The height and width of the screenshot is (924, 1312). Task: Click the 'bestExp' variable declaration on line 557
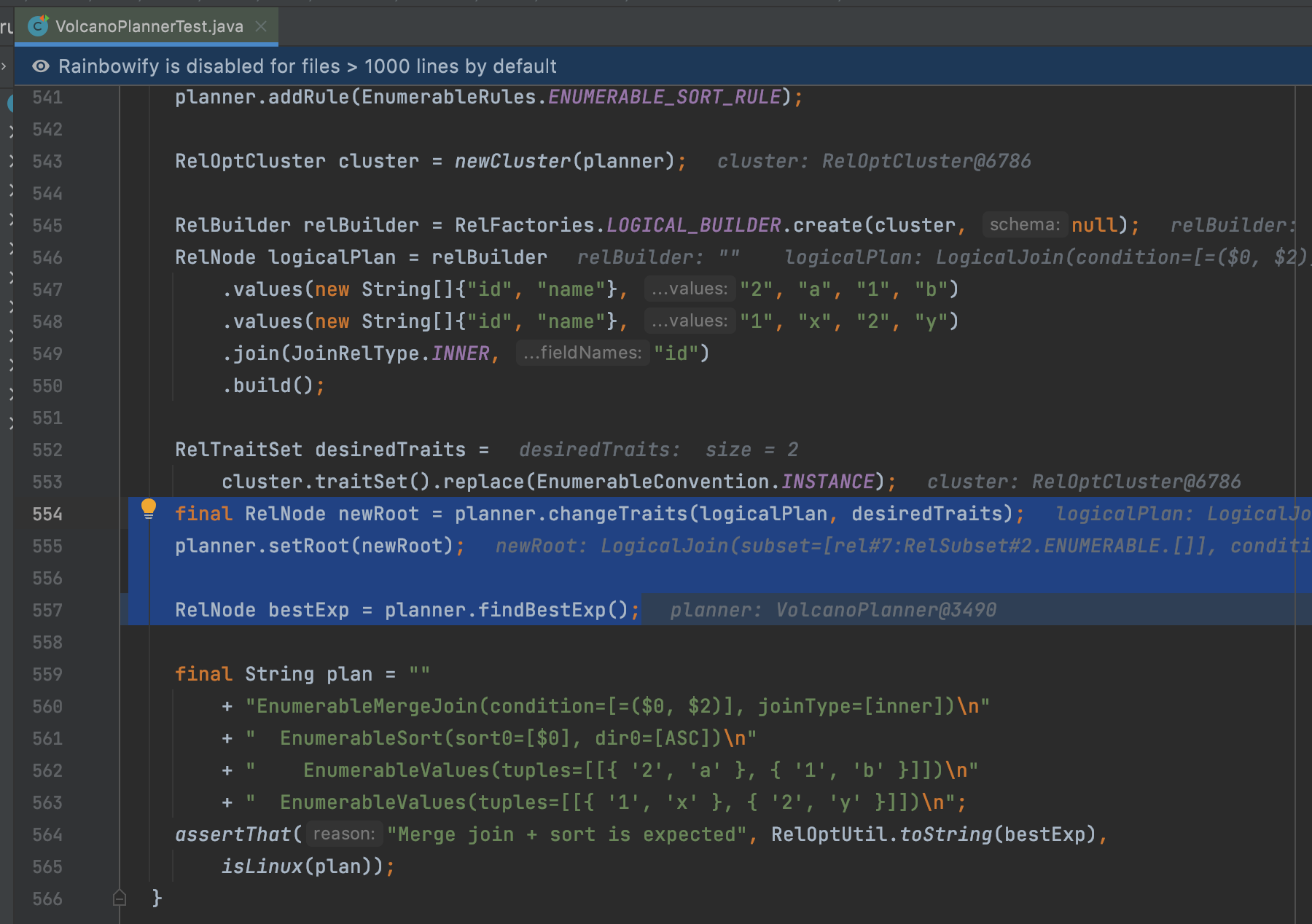pyautogui.click(x=309, y=610)
